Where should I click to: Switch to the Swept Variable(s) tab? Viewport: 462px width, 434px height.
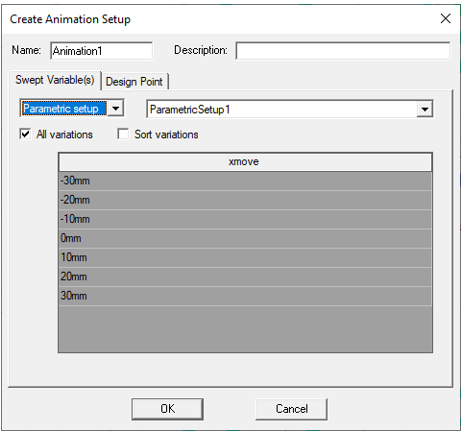point(55,80)
